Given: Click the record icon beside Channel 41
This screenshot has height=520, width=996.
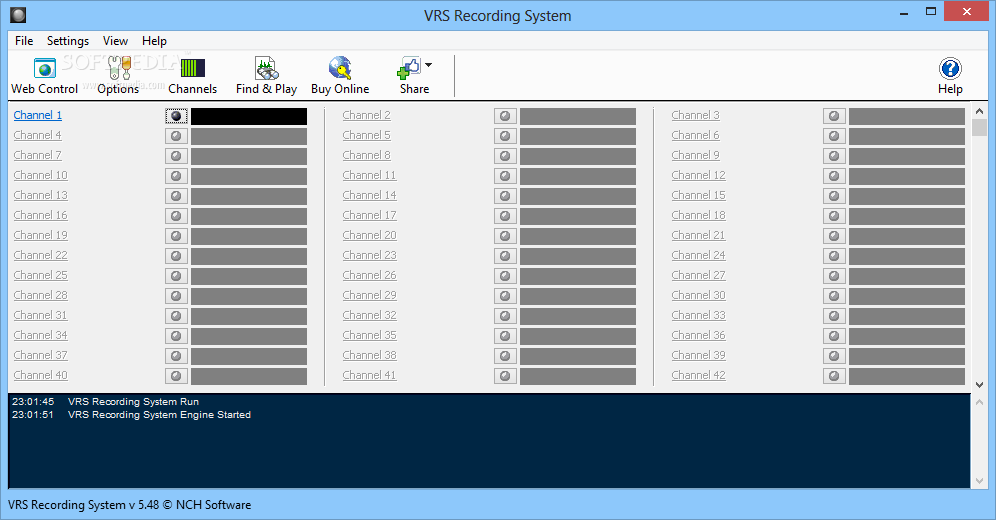Looking at the screenshot, I should pos(505,376).
